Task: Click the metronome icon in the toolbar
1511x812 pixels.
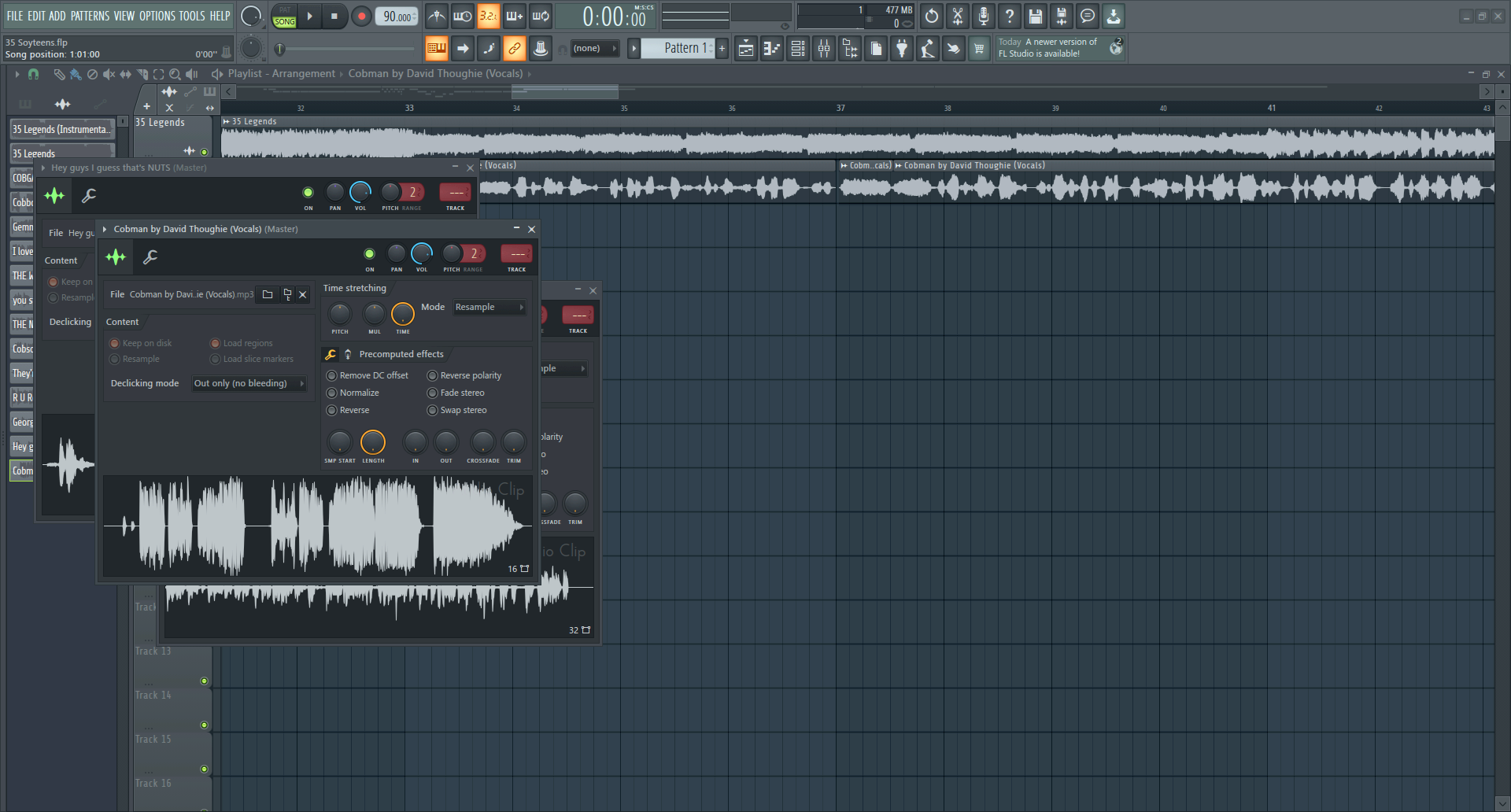Action: pos(437,16)
